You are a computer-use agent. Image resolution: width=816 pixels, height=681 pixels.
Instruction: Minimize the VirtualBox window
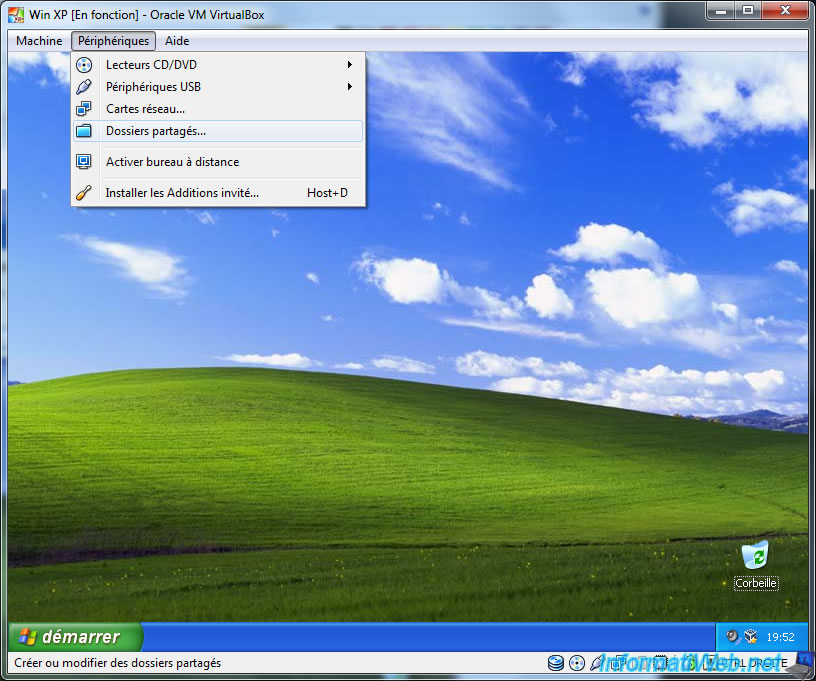tap(723, 10)
